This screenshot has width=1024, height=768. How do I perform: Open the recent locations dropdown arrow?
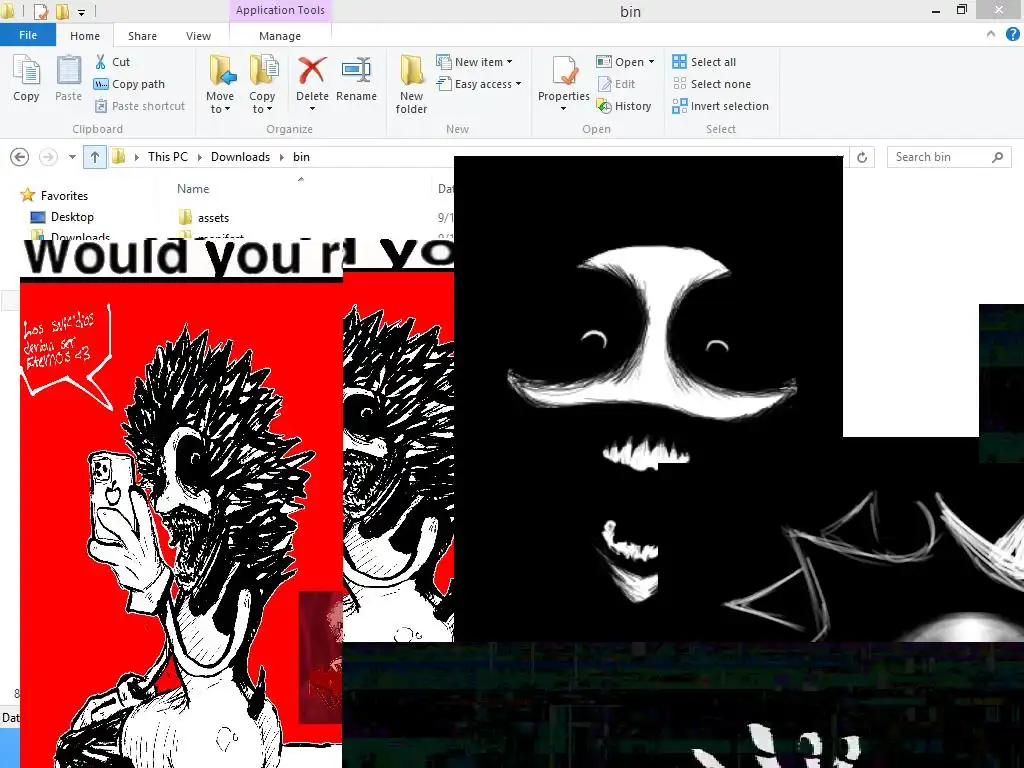coord(72,157)
